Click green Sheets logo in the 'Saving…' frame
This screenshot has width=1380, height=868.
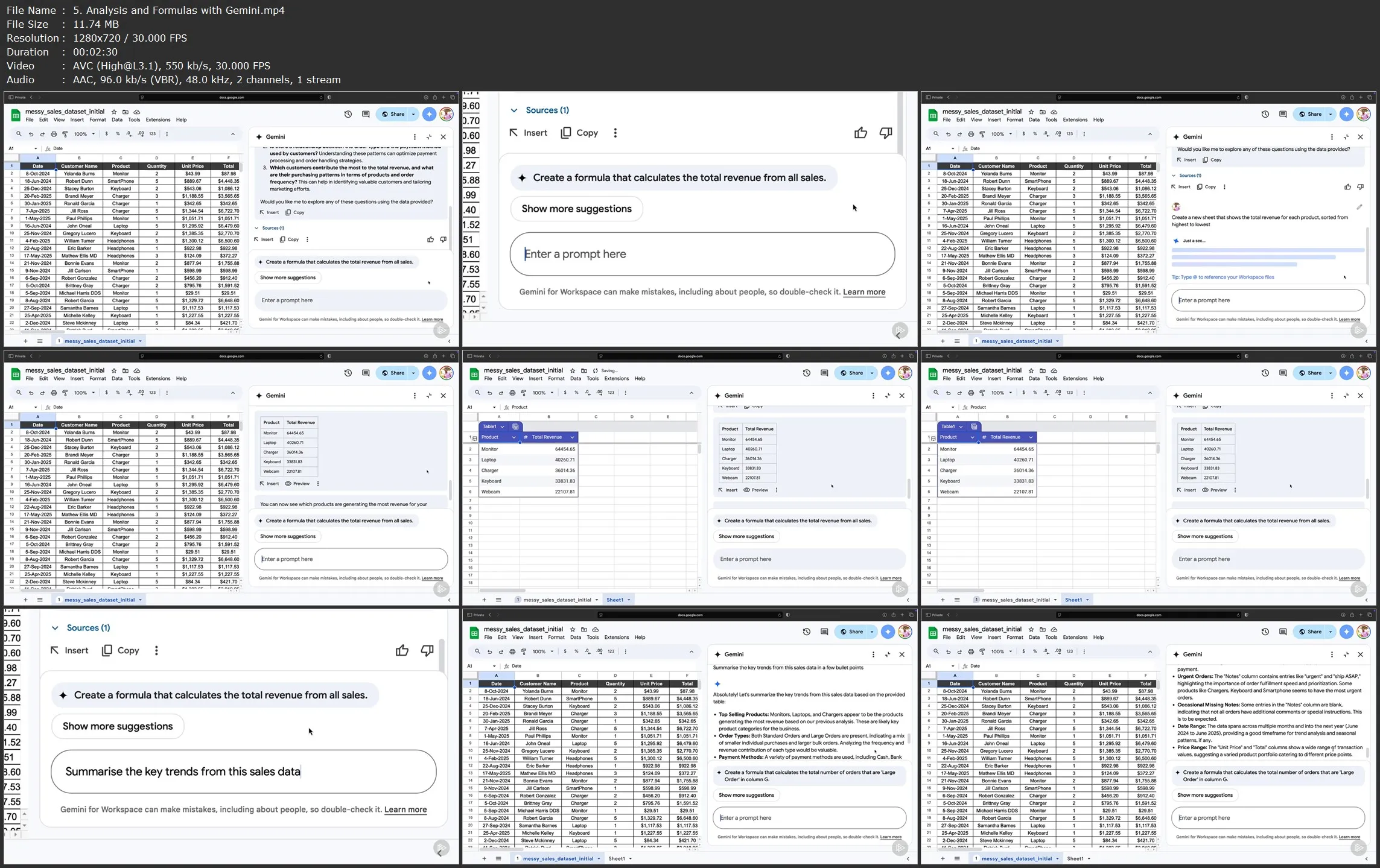click(474, 374)
